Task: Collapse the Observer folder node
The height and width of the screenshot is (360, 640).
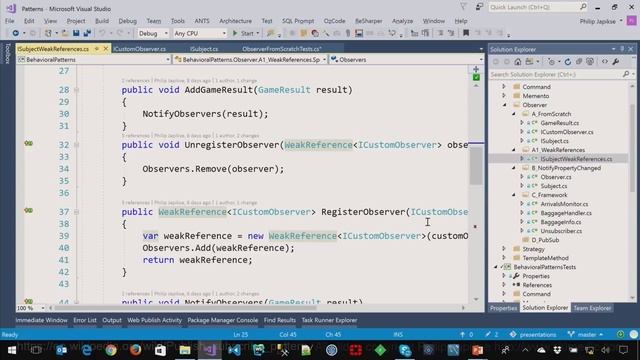Action: 504,105
